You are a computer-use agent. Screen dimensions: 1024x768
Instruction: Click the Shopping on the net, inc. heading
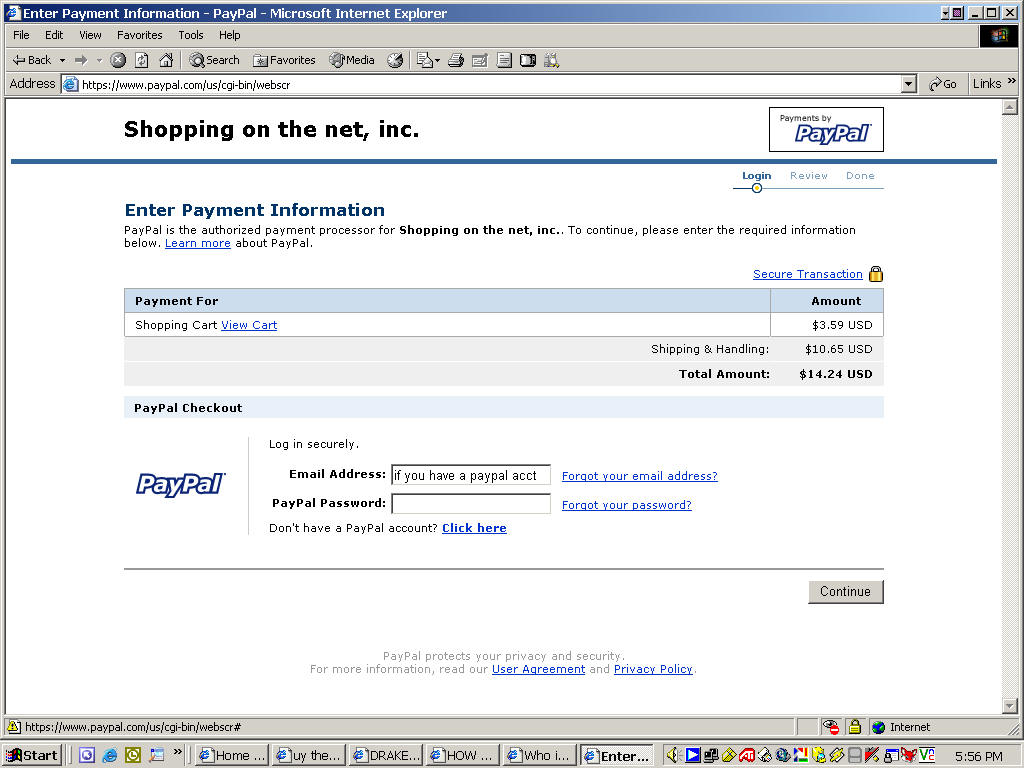click(x=271, y=129)
